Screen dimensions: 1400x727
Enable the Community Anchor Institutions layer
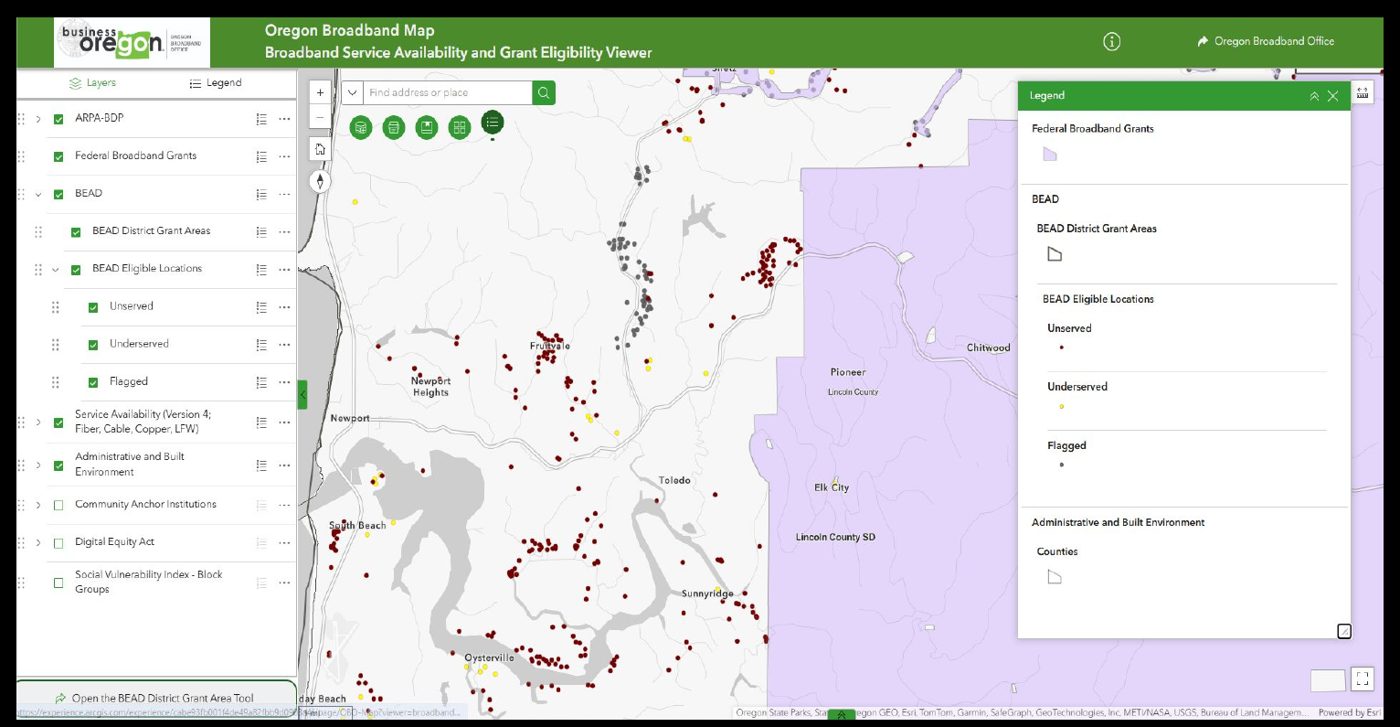pos(58,505)
